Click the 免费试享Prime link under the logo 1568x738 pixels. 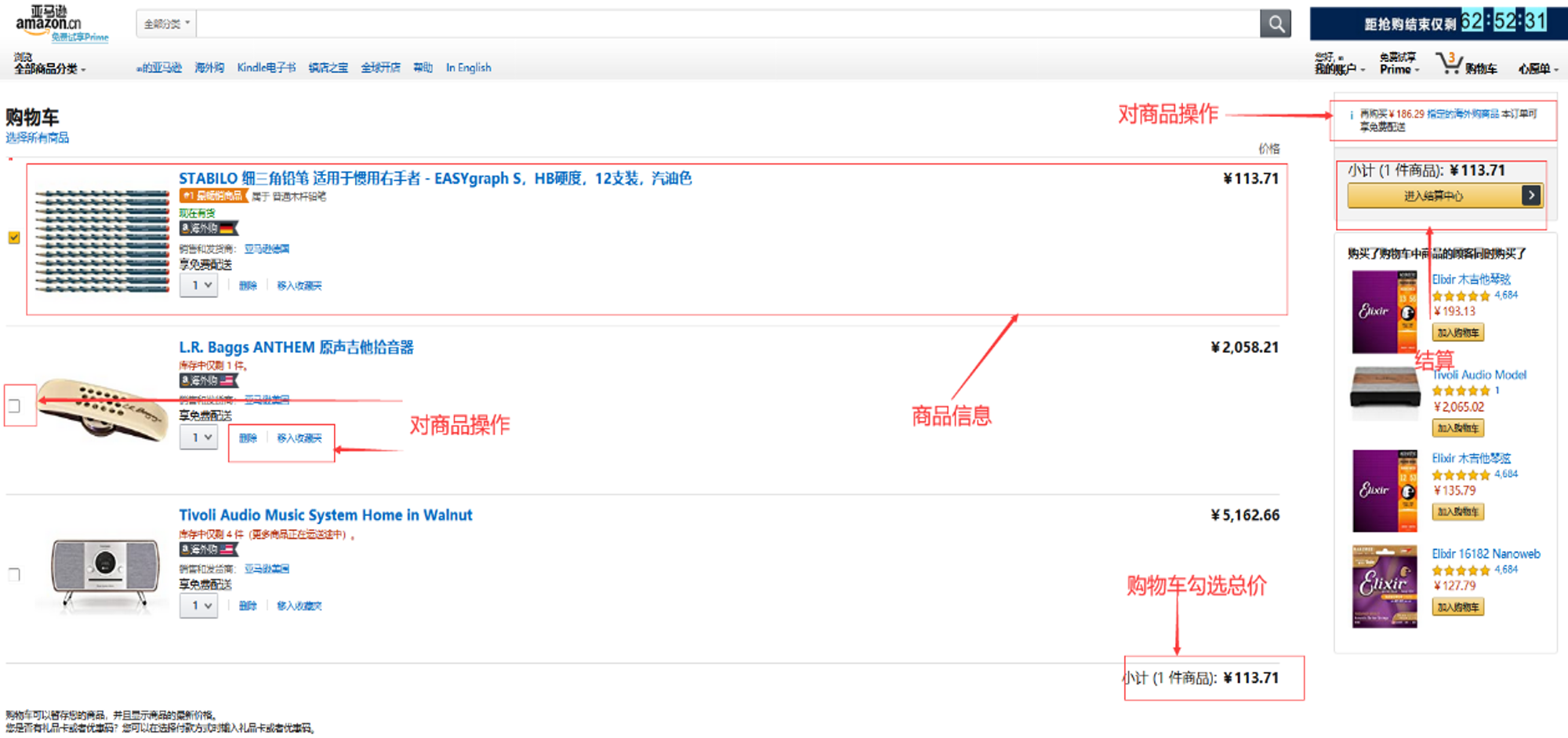[x=80, y=37]
